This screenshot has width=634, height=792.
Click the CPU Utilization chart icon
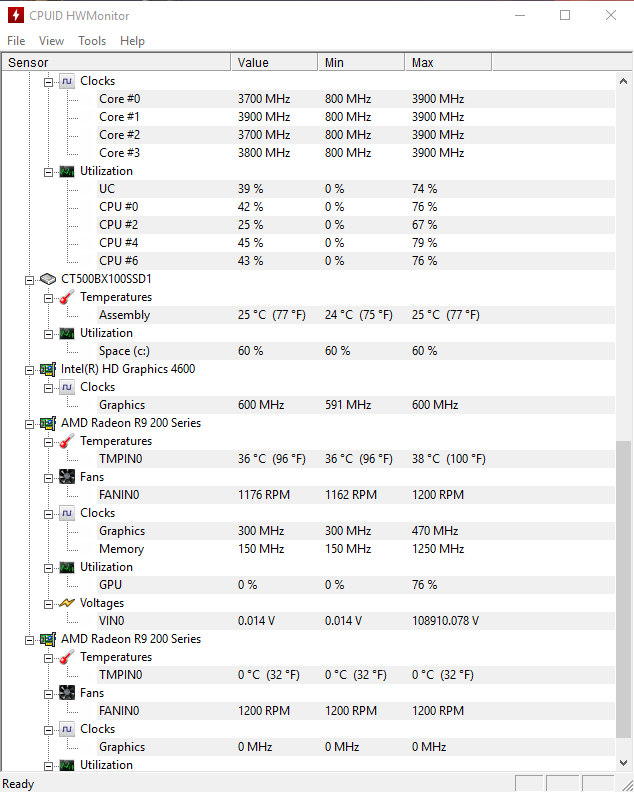pos(67,171)
